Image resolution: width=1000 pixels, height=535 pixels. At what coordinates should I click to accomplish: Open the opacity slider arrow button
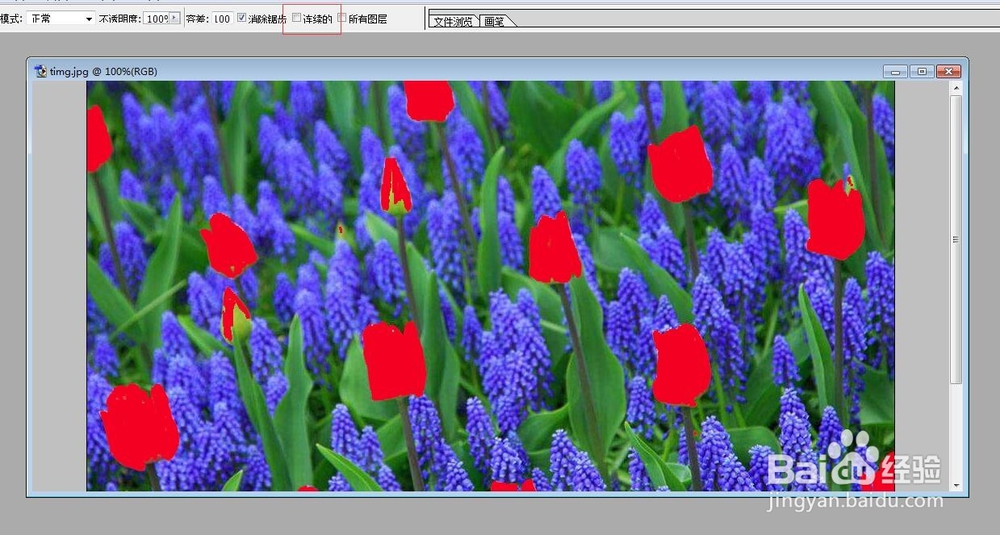pos(175,18)
